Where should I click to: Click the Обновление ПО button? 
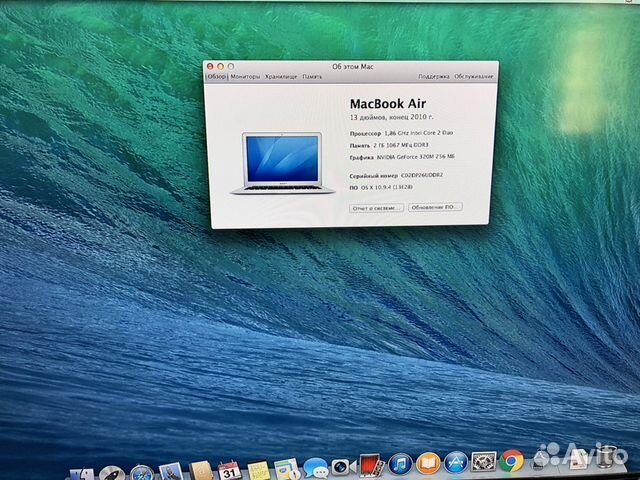pyautogui.click(x=435, y=207)
